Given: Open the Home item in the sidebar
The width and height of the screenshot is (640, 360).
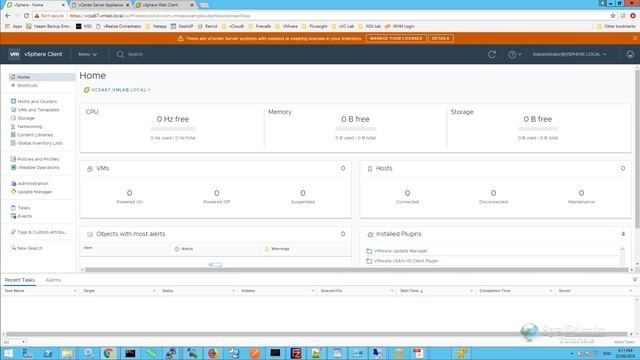Looking at the screenshot, I should 42,77.
